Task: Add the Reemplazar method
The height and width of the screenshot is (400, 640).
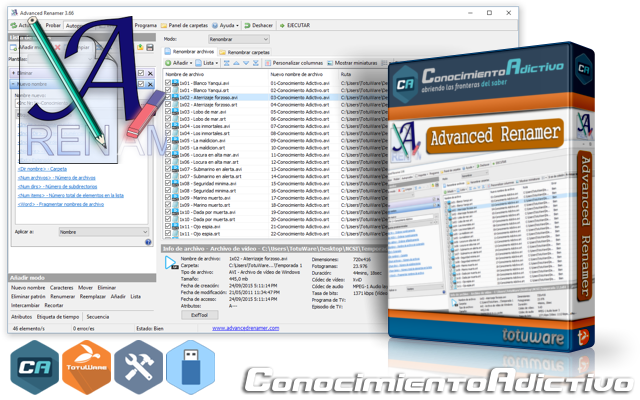Action: pyautogui.click(x=93, y=297)
